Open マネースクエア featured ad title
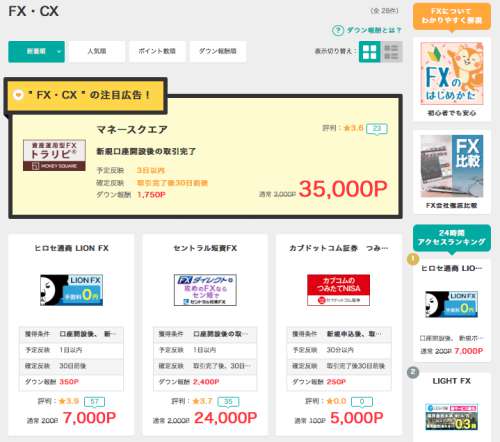Screen dimensions: 500x442 [x=132, y=130]
